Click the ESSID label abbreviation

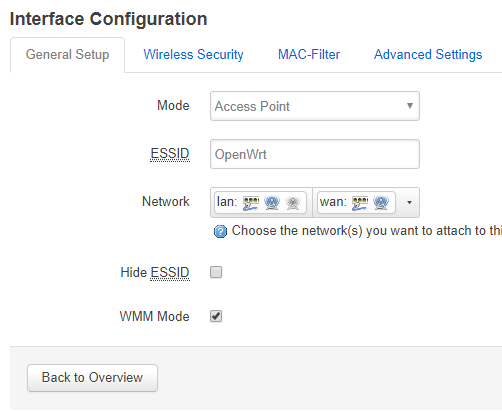pyautogui.click(x=170, y=154)
